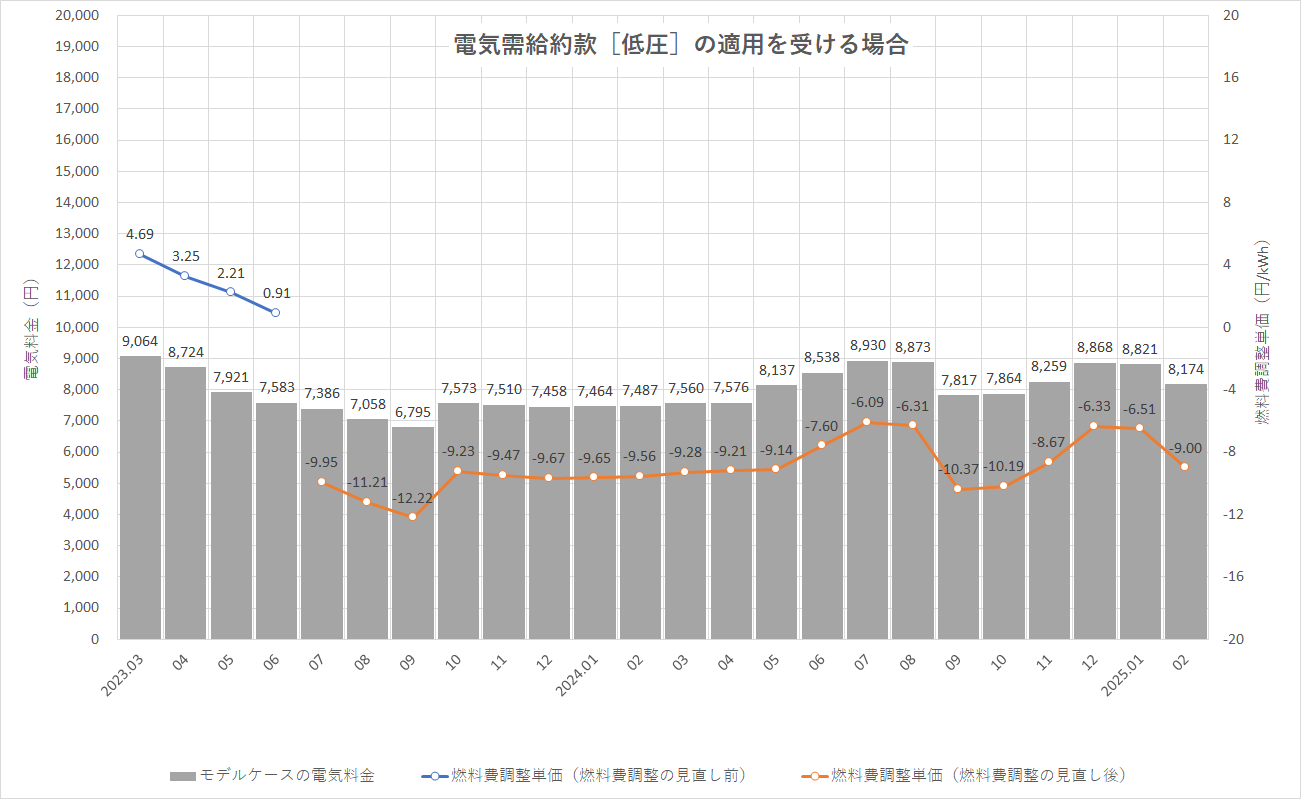This screenshot has height=799, width=1301.
Task: Click the right axis title 燃料費調整単価（円/kWh）
Action: click(x=1262, y=333)
